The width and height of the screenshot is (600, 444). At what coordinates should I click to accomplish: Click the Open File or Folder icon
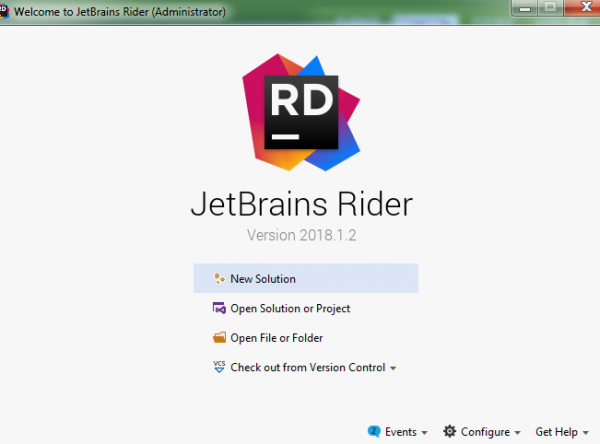click(219, 338)
